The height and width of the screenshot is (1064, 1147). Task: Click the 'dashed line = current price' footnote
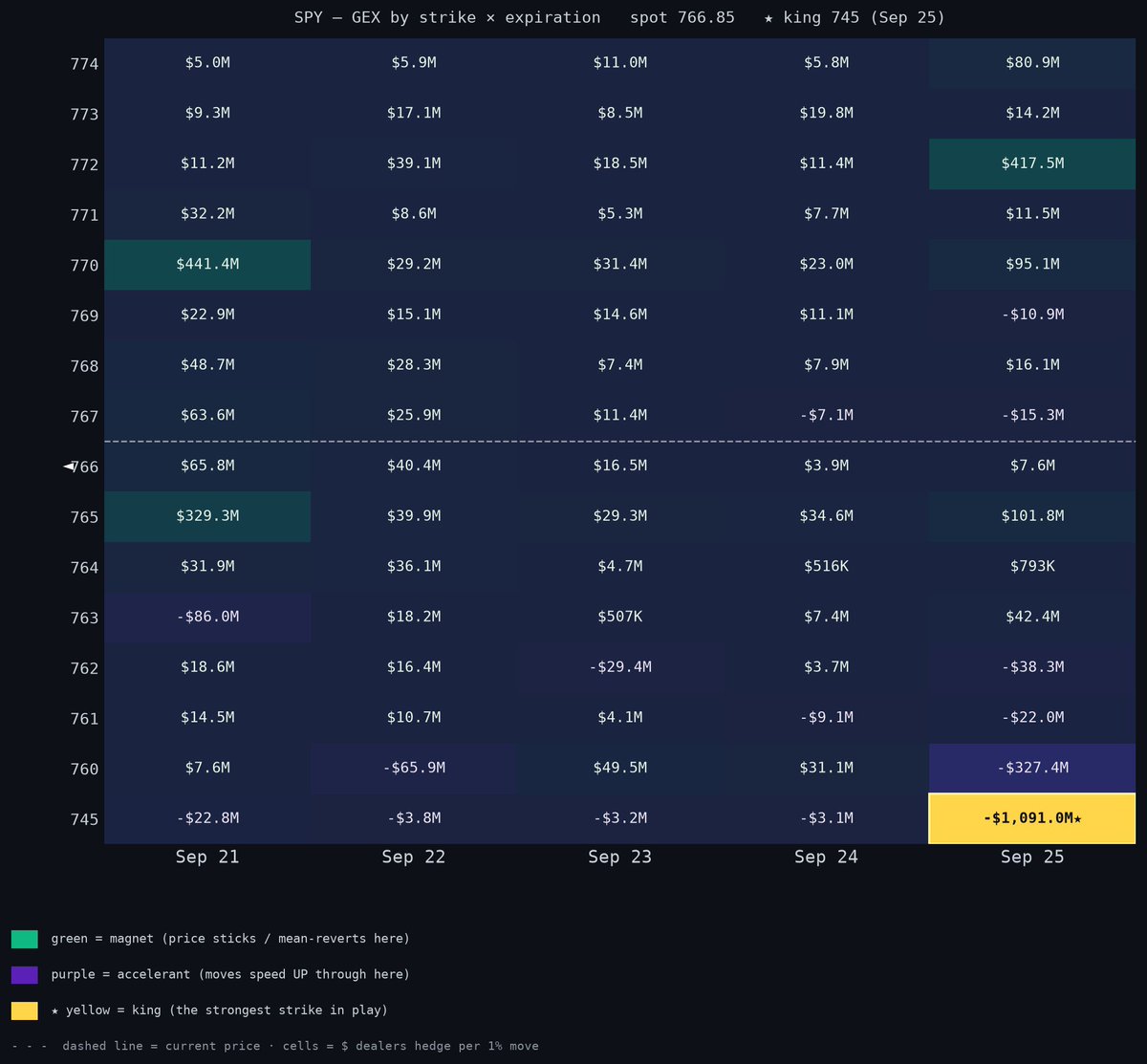click(x=161, y=1046)
